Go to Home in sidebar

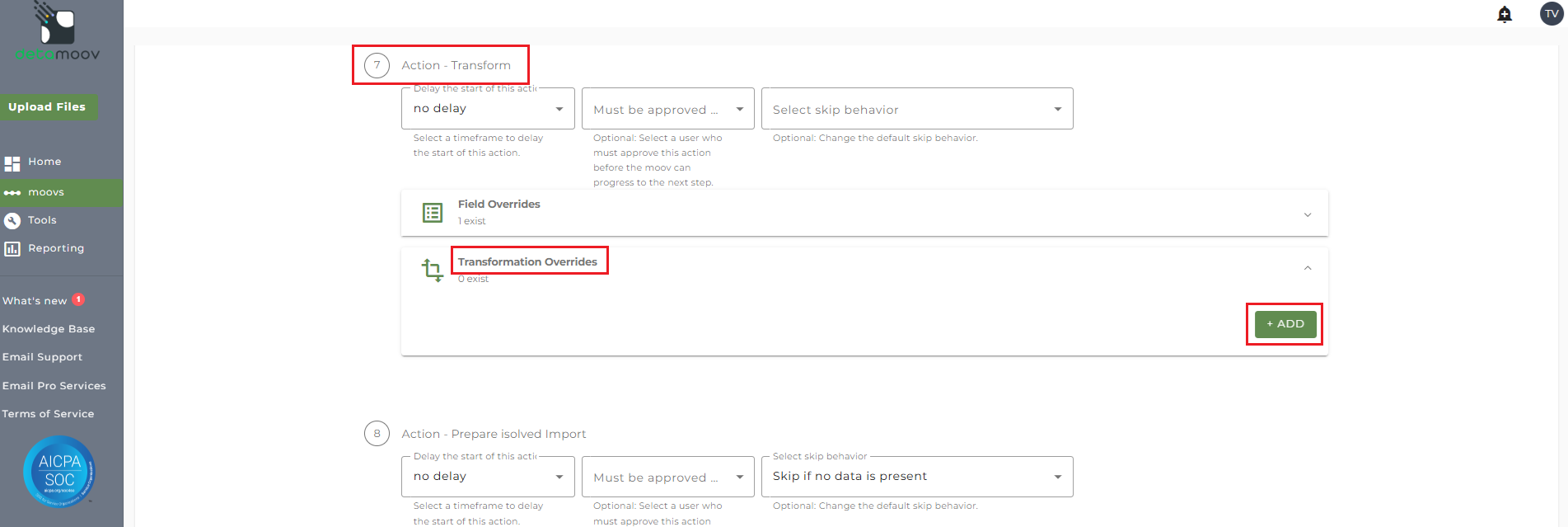click(x=44, y=162)
